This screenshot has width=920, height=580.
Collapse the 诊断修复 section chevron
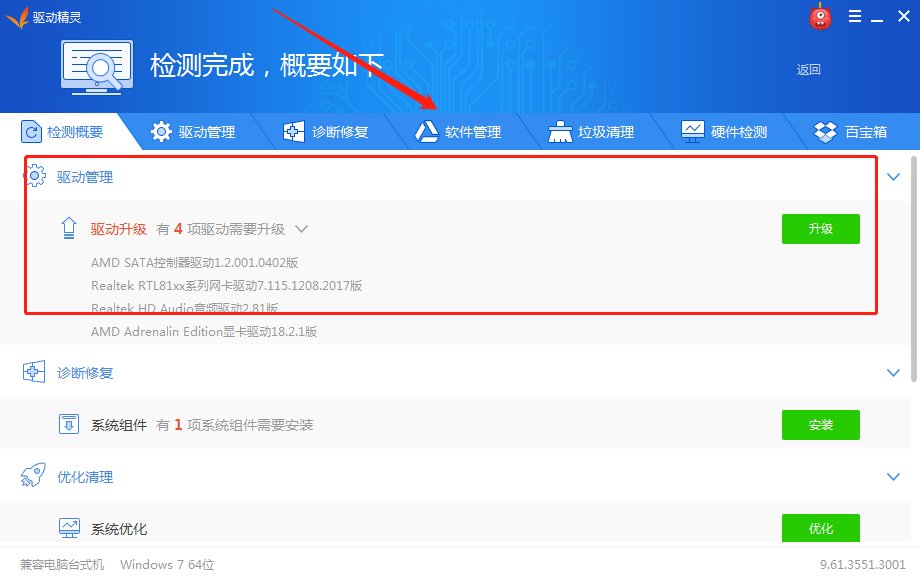tap(893, 372)
